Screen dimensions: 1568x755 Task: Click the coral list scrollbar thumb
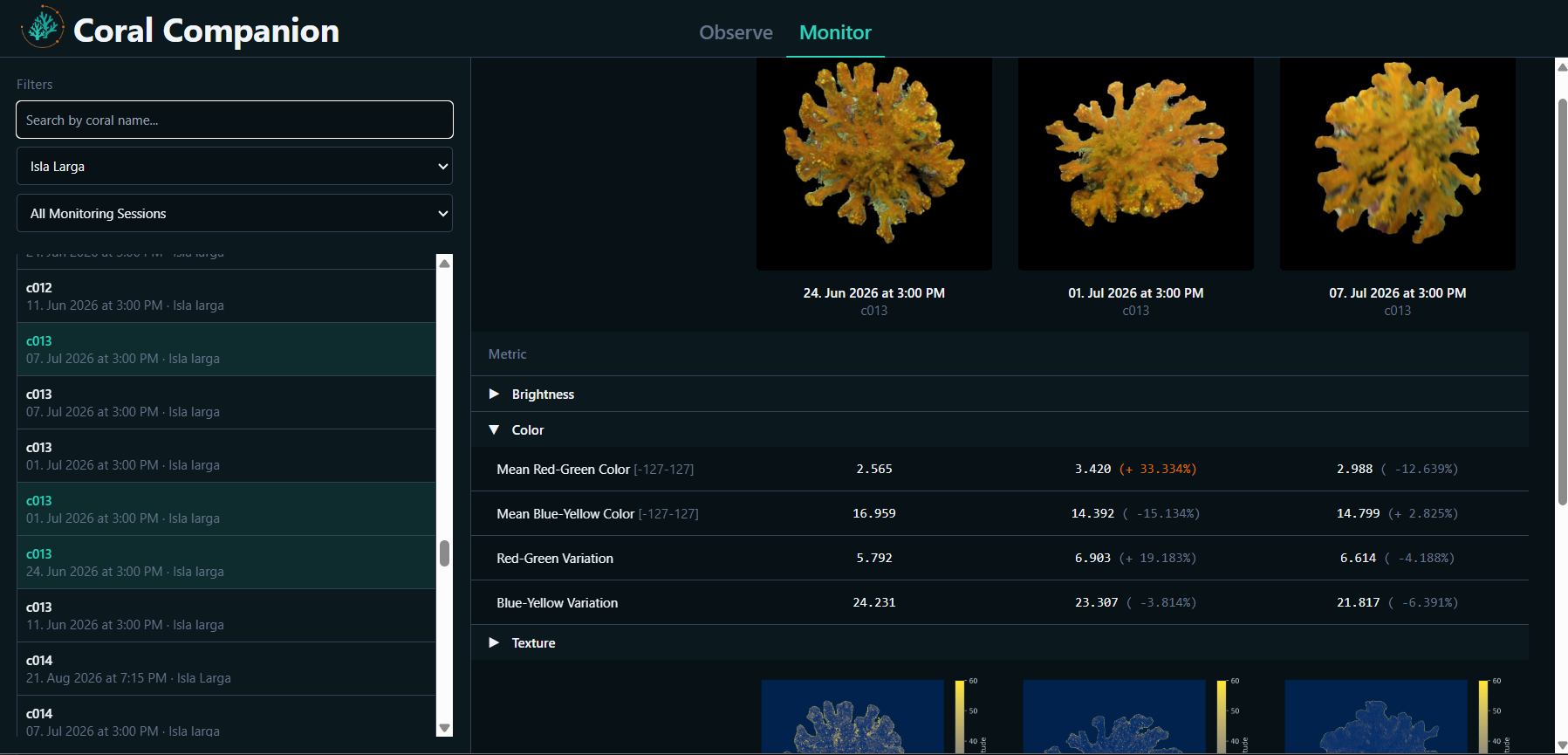click(x=445, y=553)
